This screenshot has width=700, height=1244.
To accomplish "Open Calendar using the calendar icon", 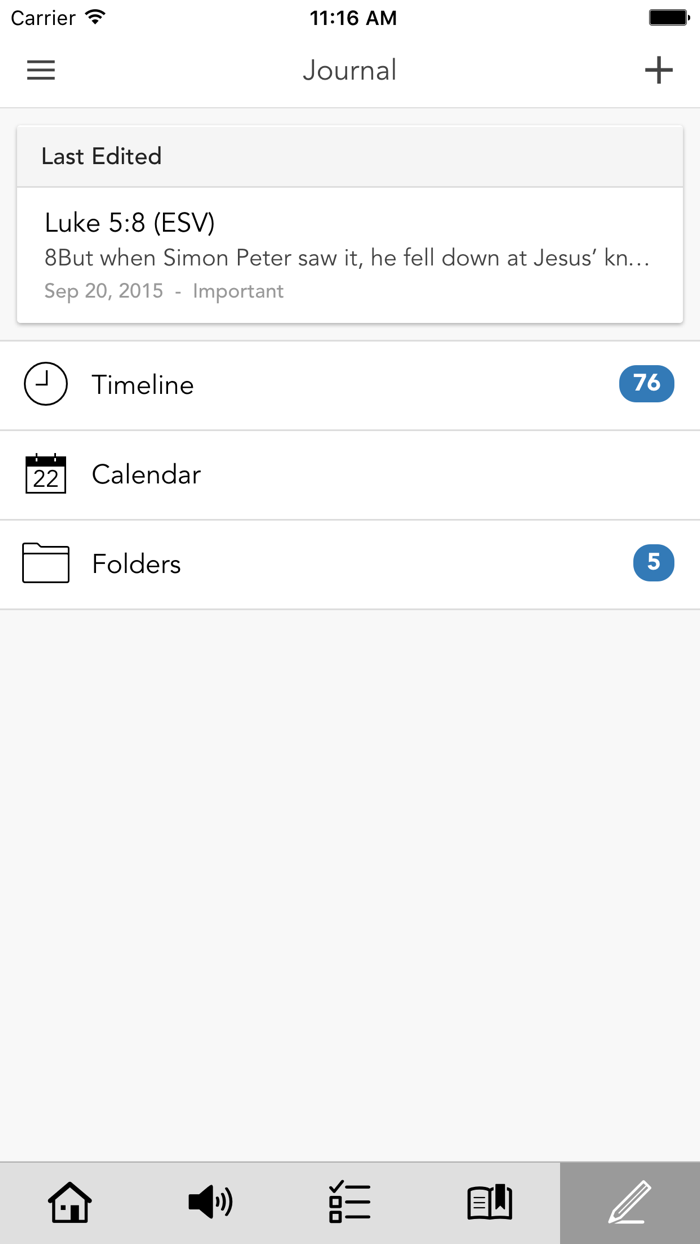I will 45,474.
